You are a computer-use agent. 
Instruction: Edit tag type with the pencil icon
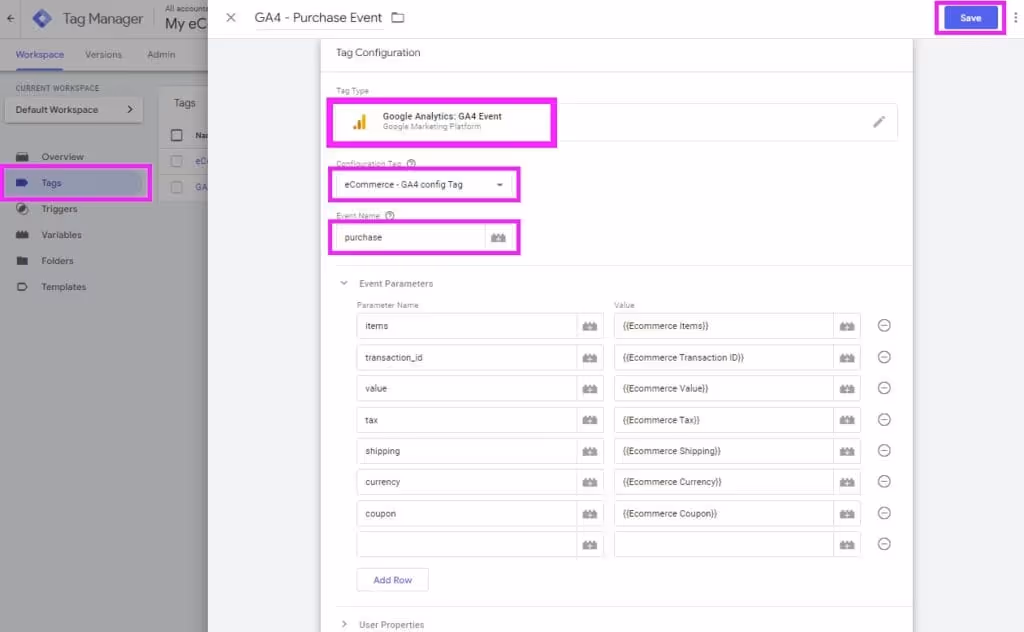[x=879, y=121]
